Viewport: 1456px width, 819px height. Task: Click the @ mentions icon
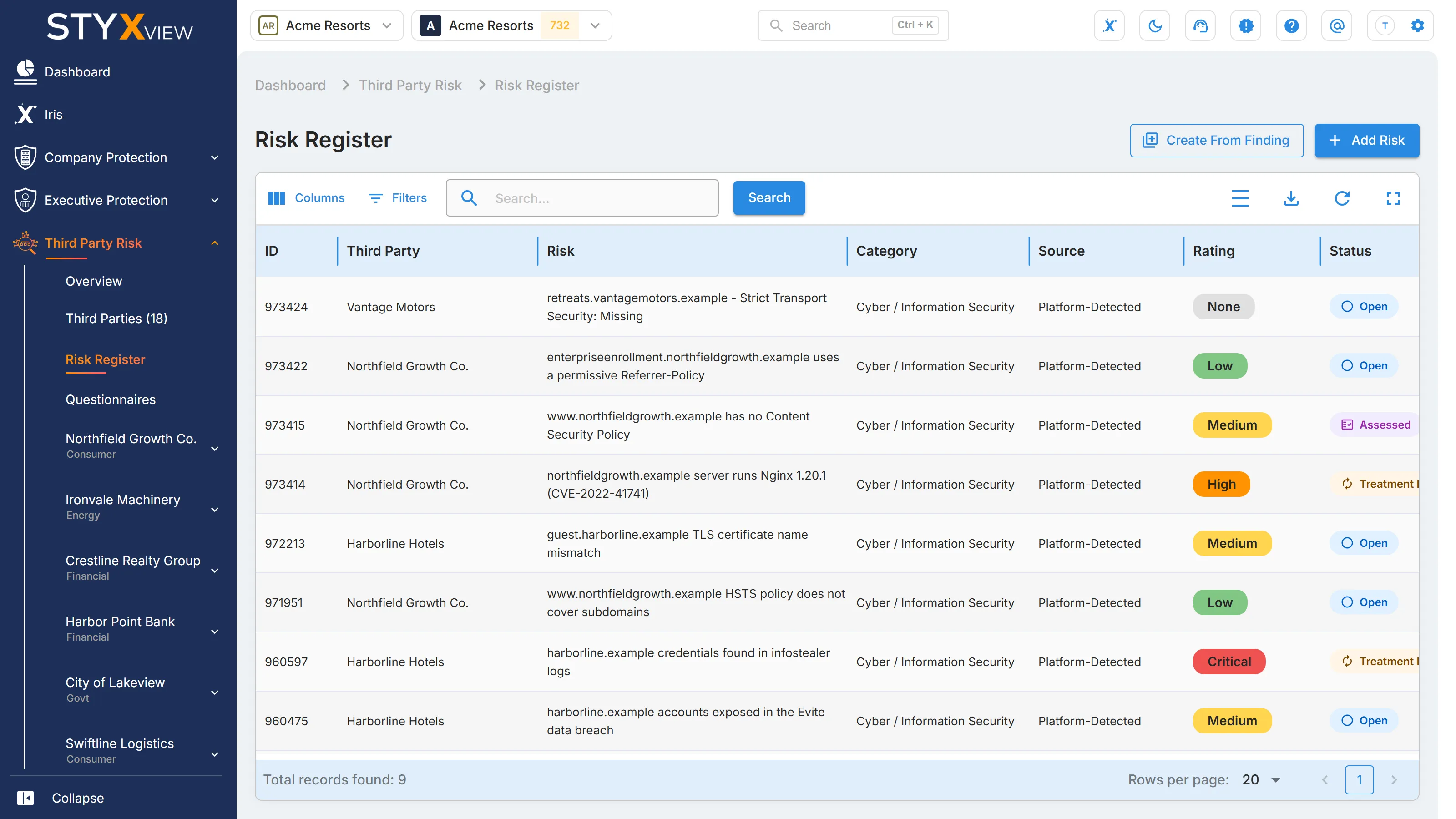pos(1337,25)
